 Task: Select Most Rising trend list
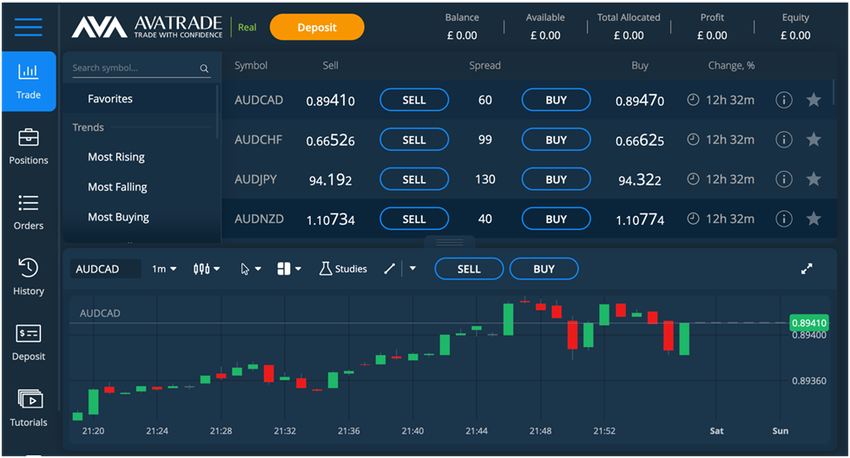116,157
